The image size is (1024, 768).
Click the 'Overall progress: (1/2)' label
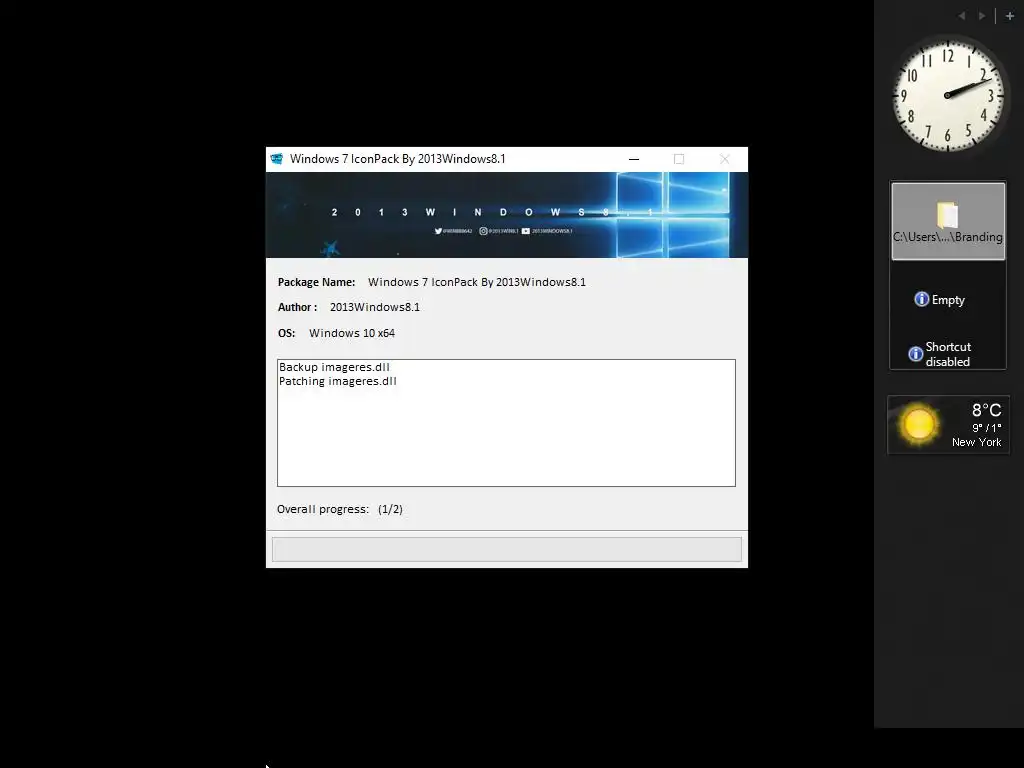340,509
